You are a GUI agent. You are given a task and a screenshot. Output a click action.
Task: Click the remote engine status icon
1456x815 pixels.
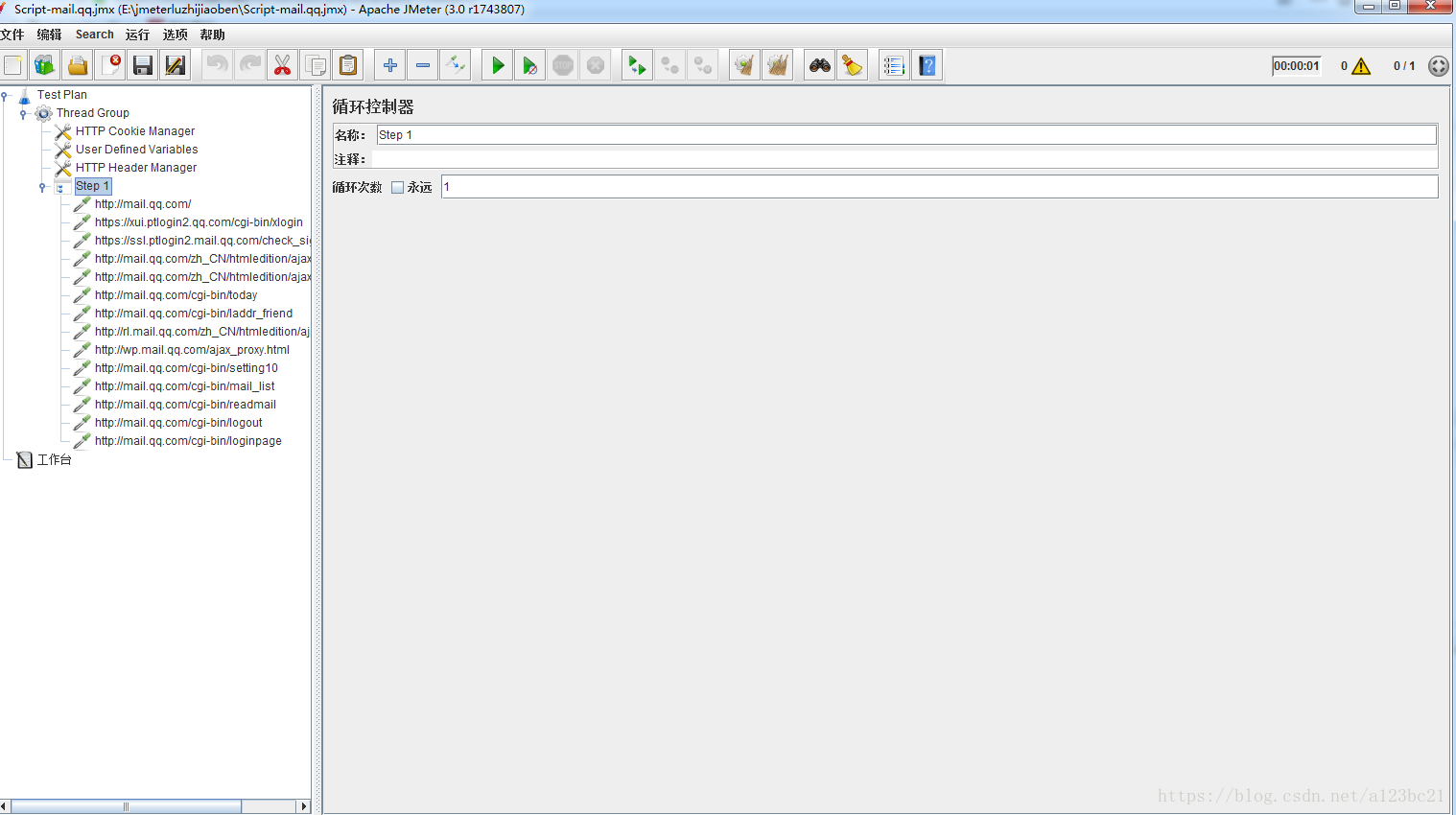[1438, 66]
